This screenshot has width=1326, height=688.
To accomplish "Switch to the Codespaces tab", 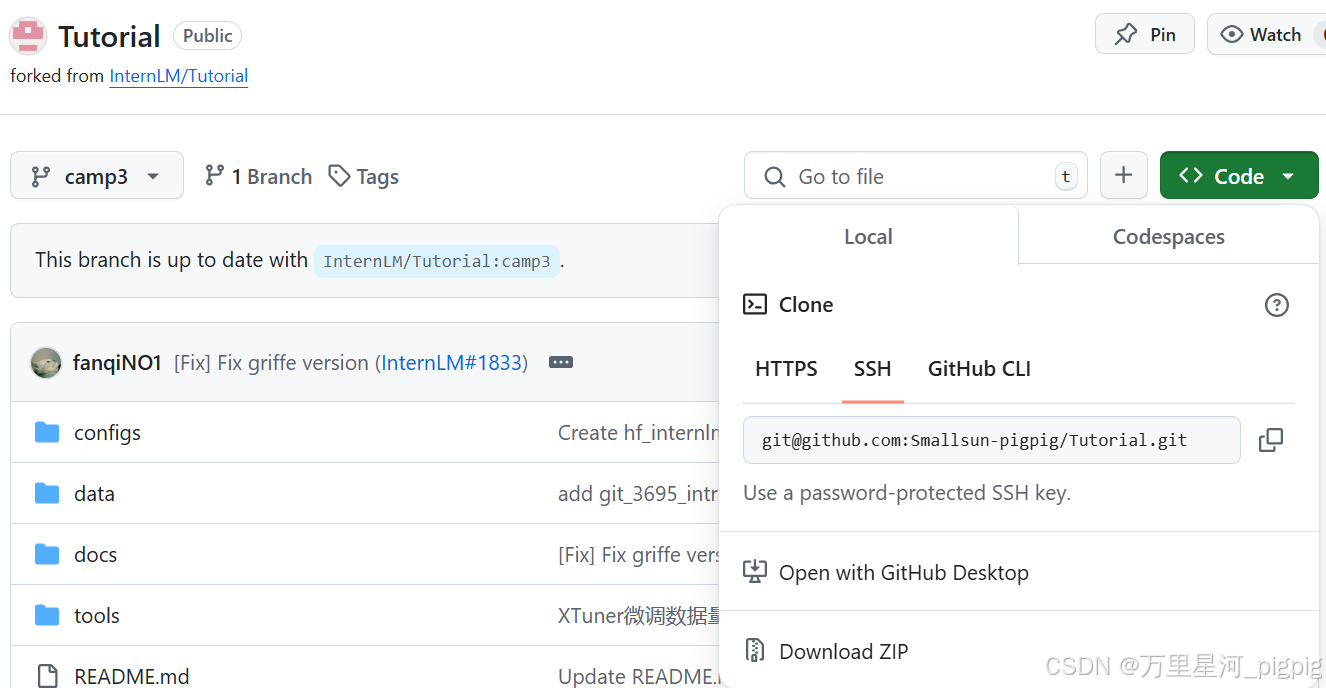I will click(x=1168, y=237).
